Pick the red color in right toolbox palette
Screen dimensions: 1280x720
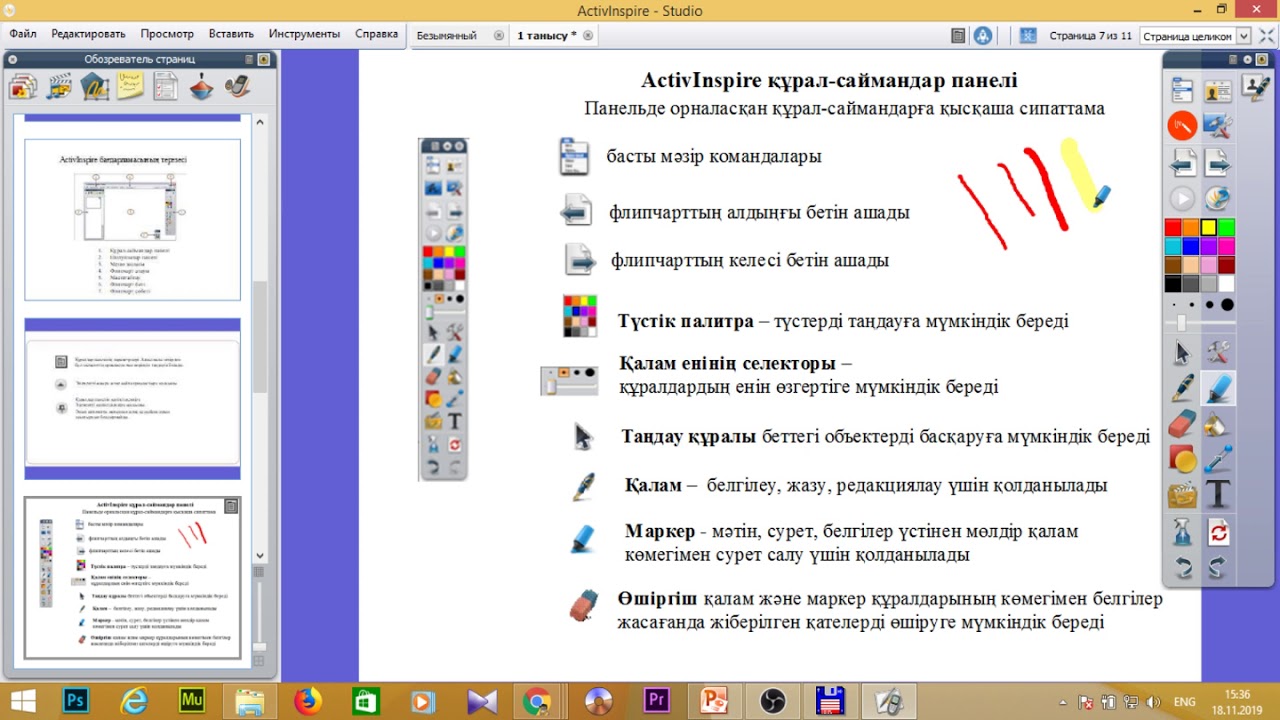coord(1173,227)
